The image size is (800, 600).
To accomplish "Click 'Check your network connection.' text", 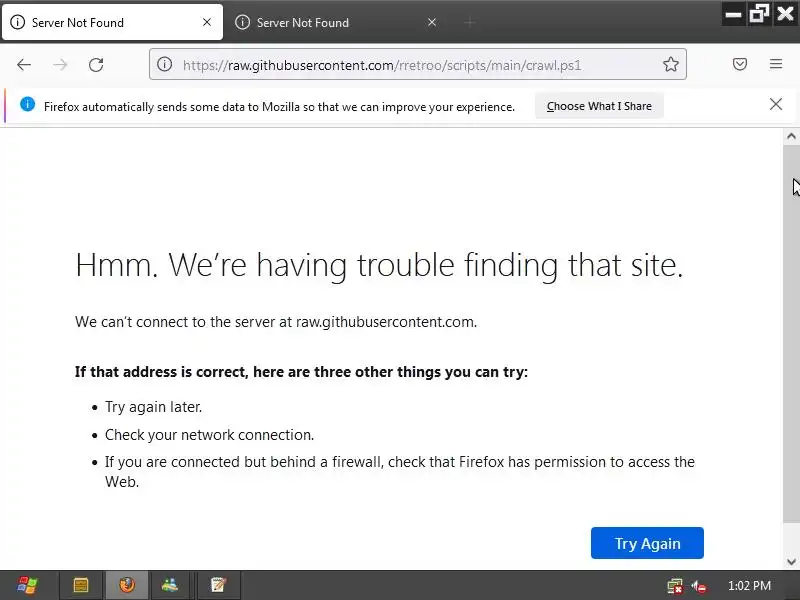I will [x=209, y=435].
